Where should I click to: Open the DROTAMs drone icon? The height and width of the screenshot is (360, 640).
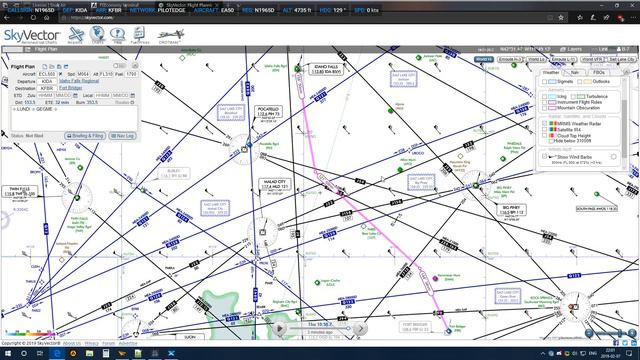(x=170, y=36)
